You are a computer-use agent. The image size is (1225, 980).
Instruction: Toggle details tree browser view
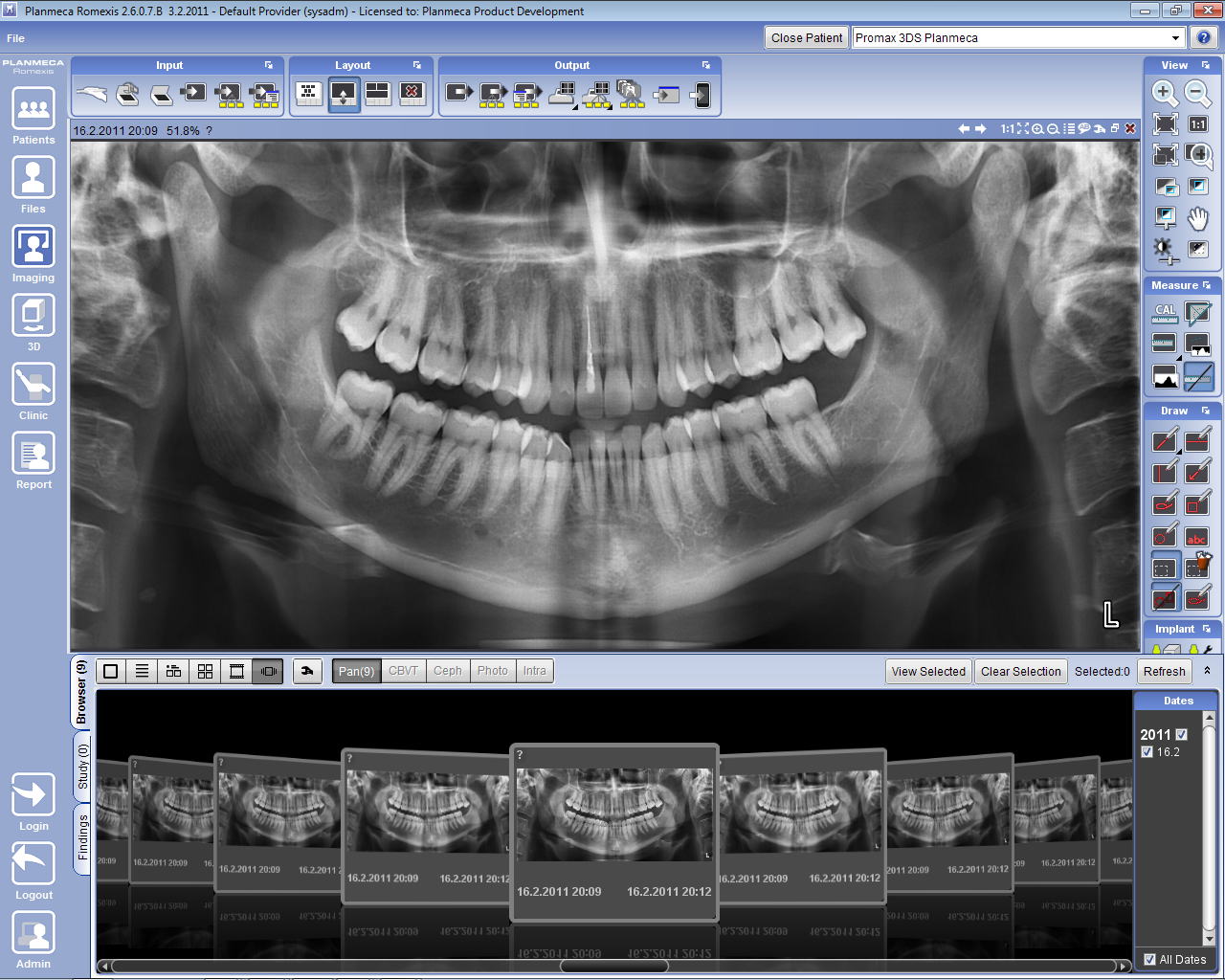(173, 671)
